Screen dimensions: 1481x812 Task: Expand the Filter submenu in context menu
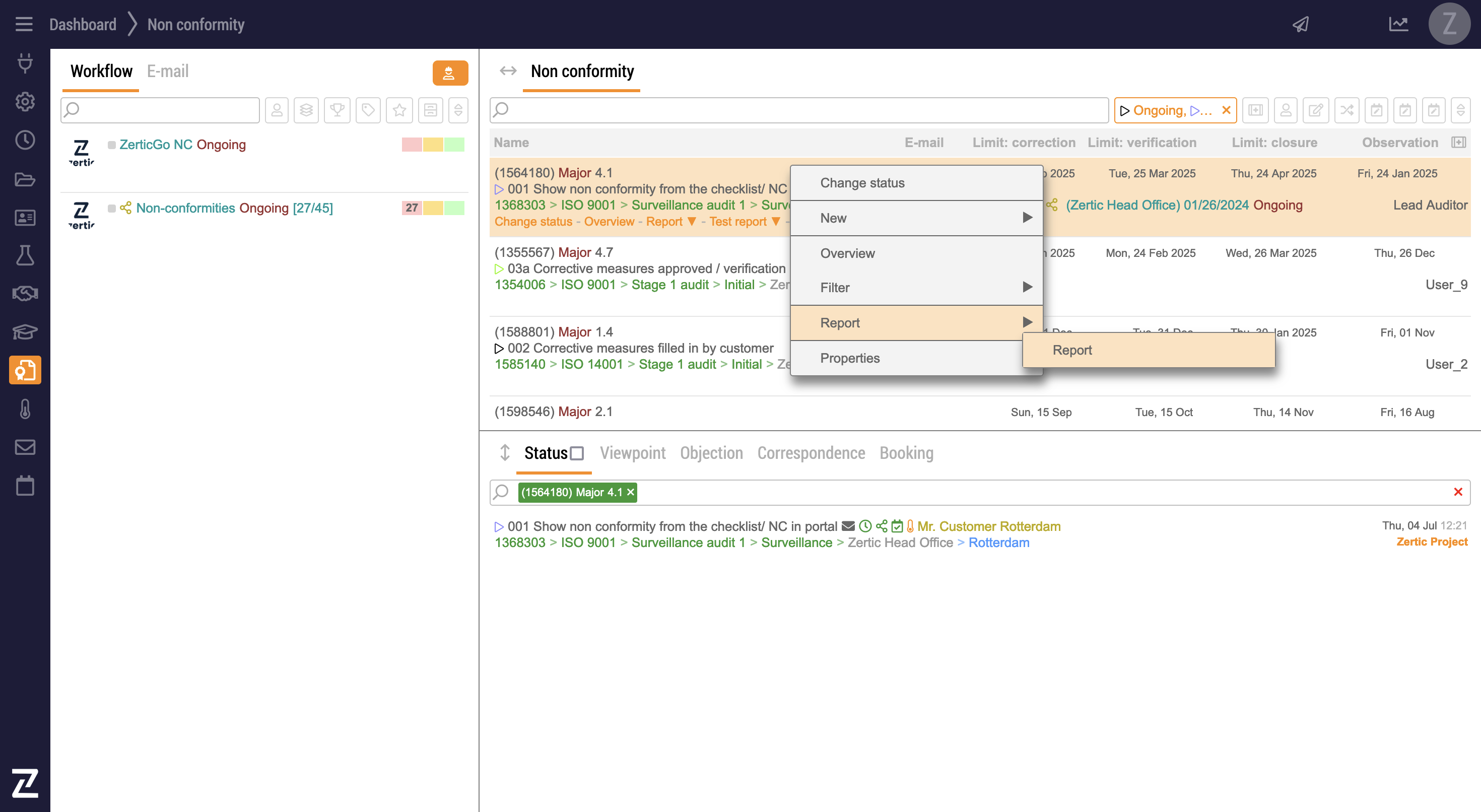[1028, 287]
